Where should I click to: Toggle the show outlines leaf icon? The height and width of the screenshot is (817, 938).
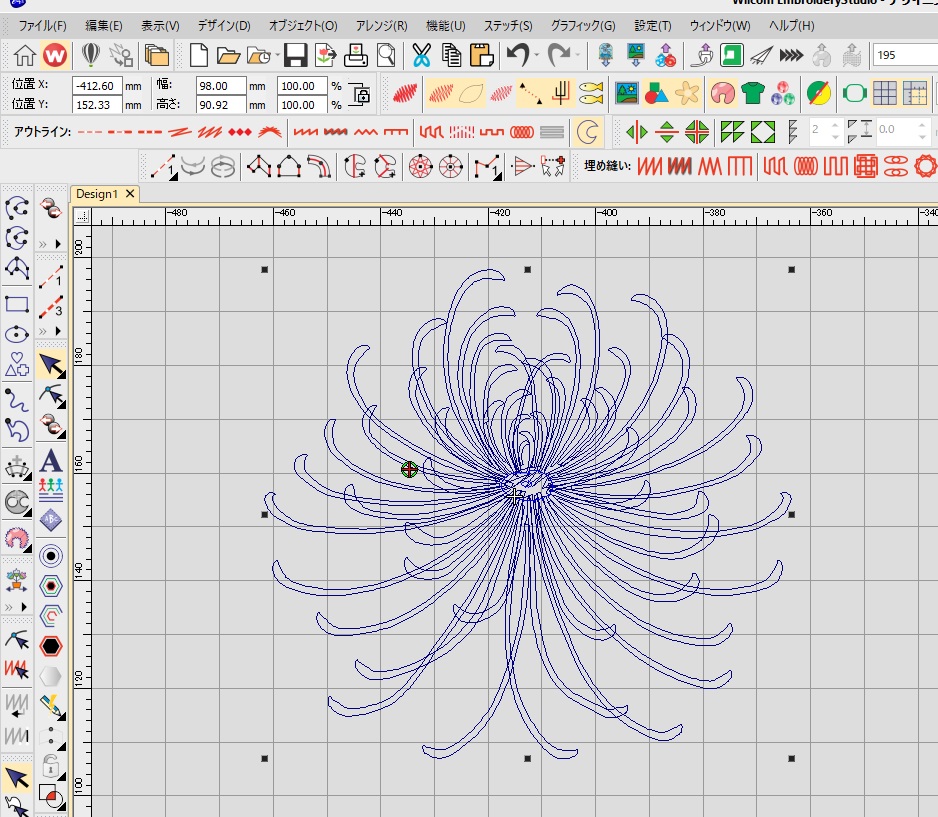point(471,93)
